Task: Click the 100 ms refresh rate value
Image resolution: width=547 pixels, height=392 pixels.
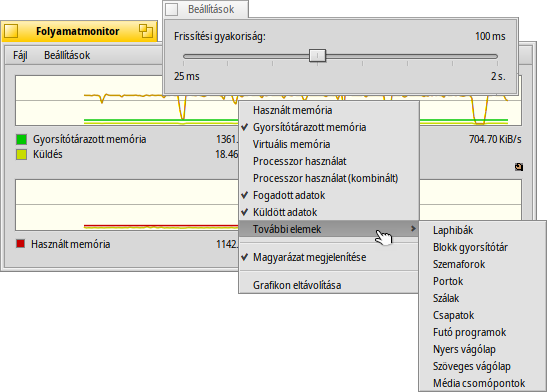Action: click(490, 36)
